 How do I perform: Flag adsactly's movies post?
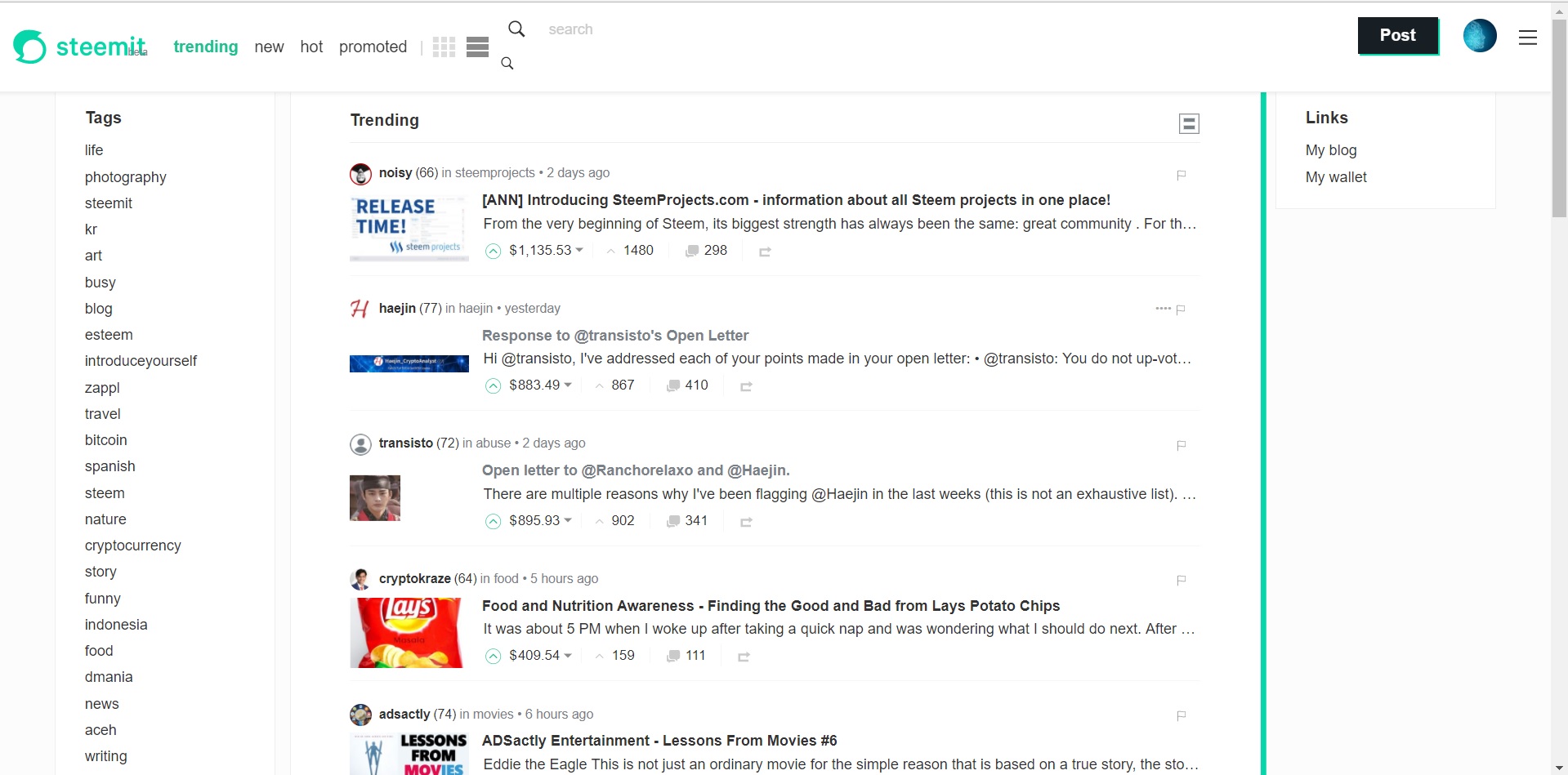1181,715
